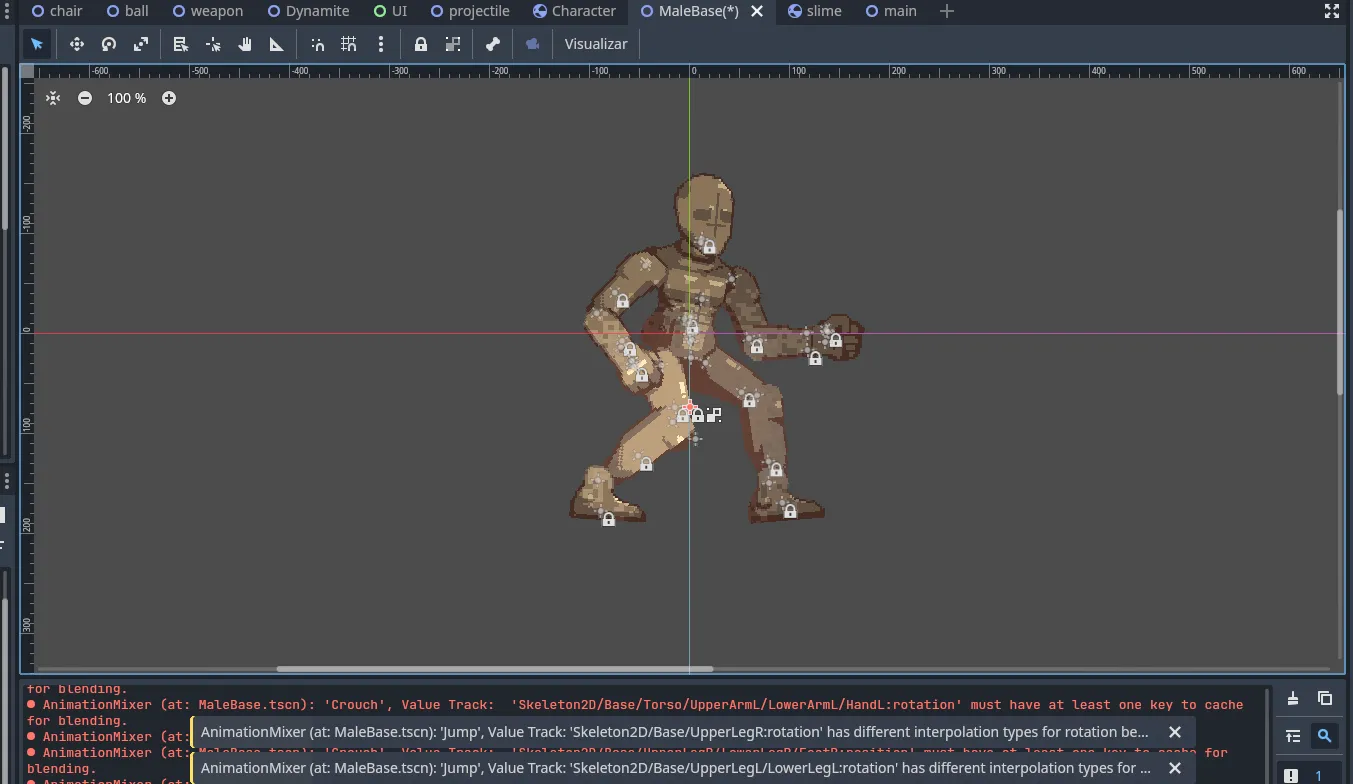Dismiss the Jump UpperLegR interpolation warning
Image resolution: width=1353 pixels, height=784 pixels.
[1174, 732]
